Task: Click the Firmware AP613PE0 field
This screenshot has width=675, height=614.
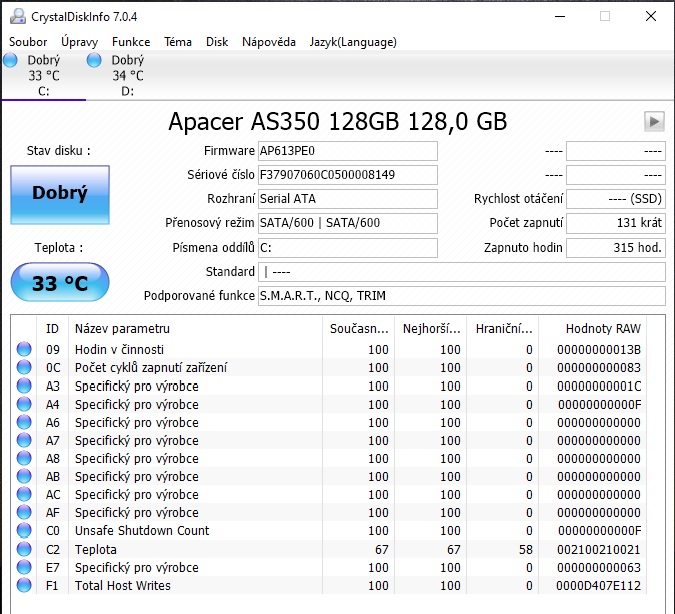Action: click(347, 151)
